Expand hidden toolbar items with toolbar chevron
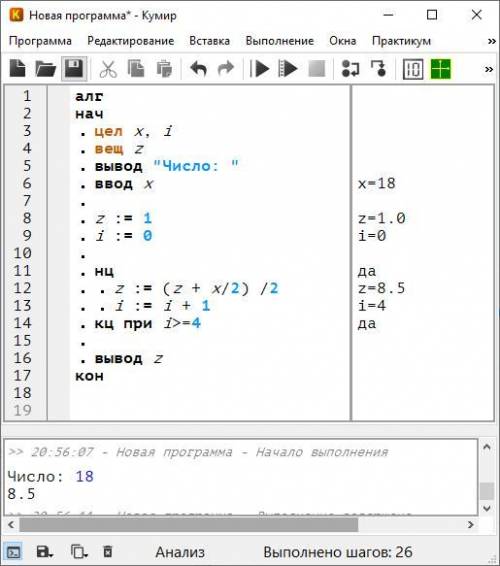The height and width of the screenshot is (566, 500). pos(489,69)
